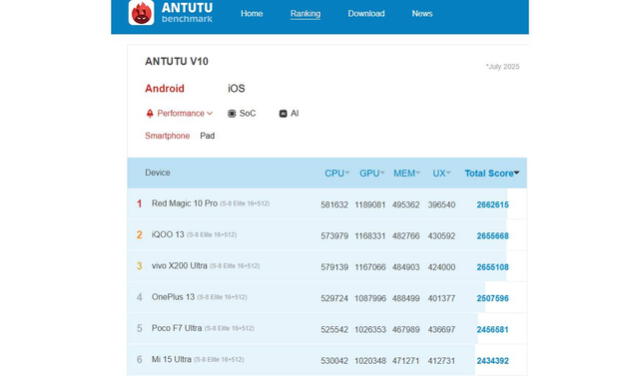This screenshot has width=640, height=376.
Task: Click total score 2456581
Action: pos(493,329)
